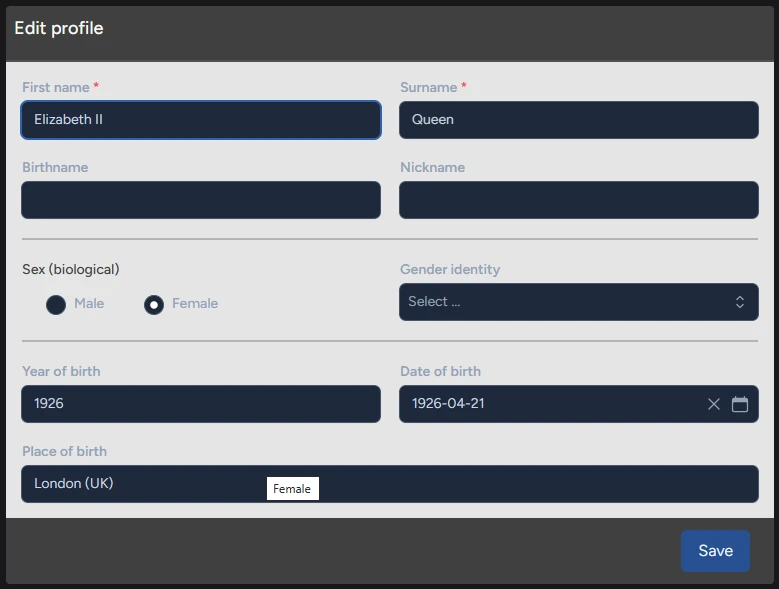This screenshot has height=589, width=779.
Task: Click the empty Birthname input field
Action: point(200,200)
